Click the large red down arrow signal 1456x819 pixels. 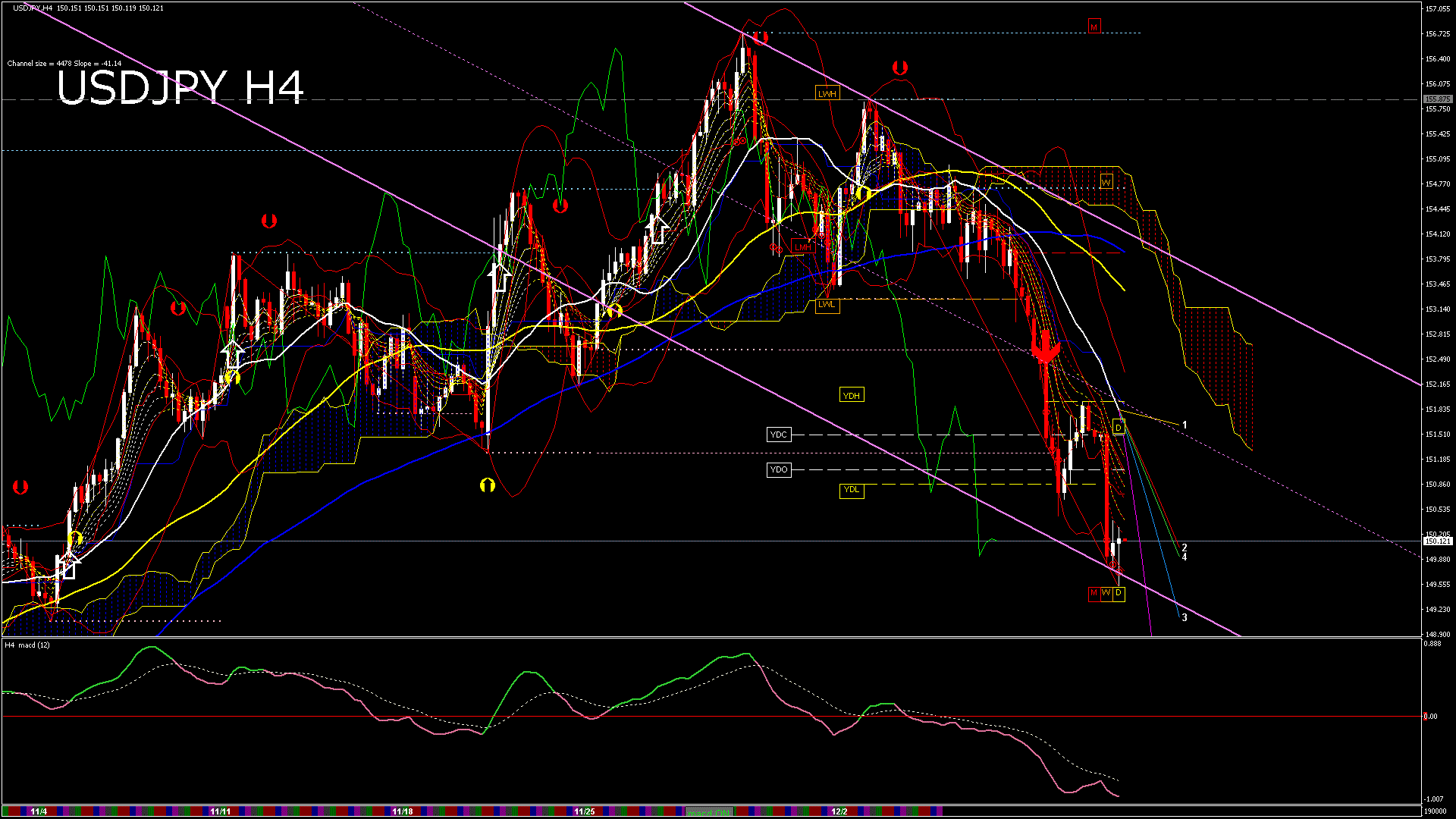tap(1045, 347)
